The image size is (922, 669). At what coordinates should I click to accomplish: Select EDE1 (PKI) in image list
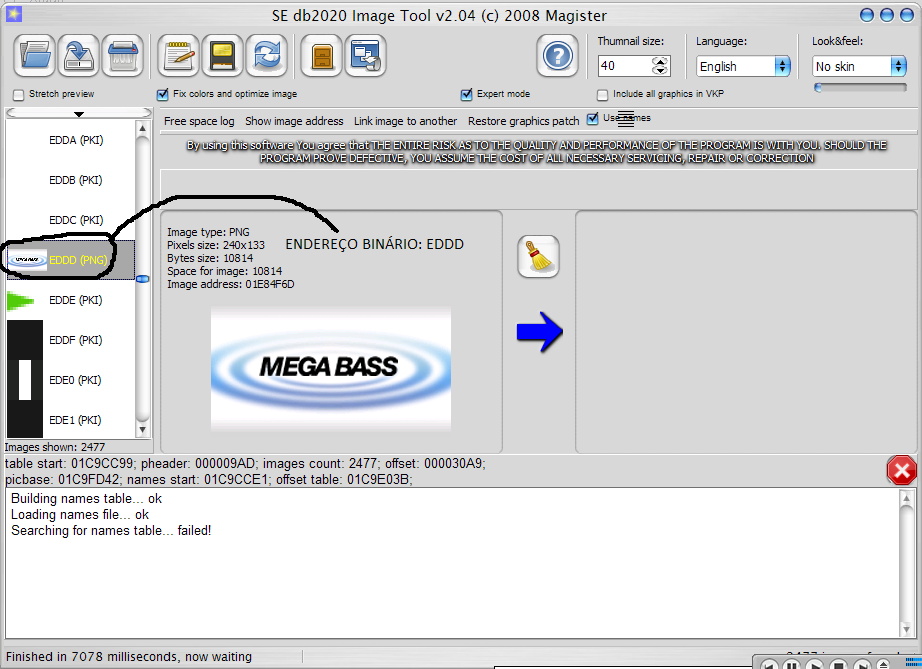(x=71, y=420)
